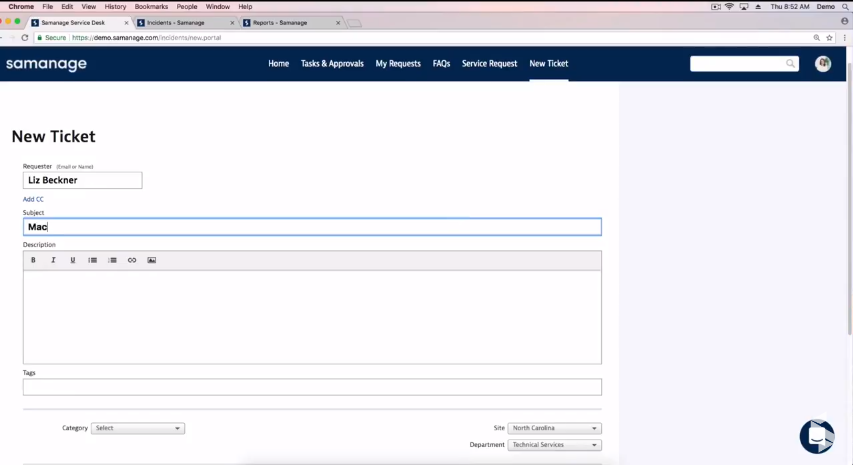
Task: Open the user profile avatar menu
Action: (x=823, y=64)
